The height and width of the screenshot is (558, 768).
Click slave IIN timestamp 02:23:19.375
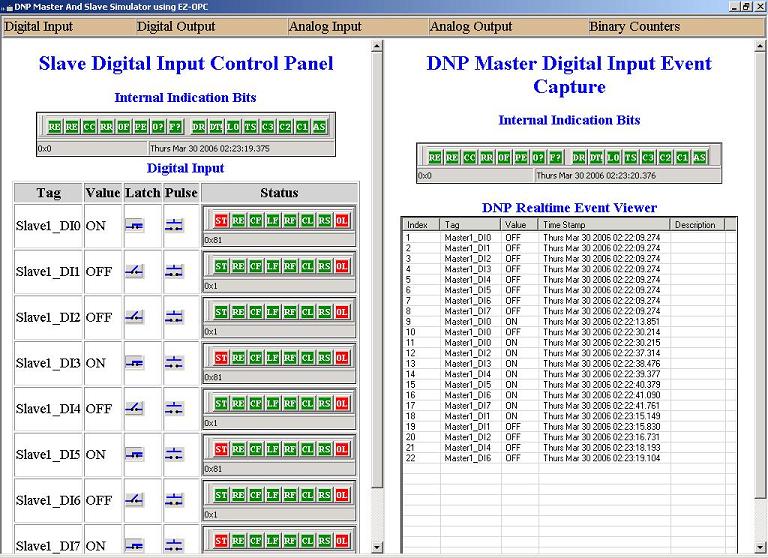pos(210,148)
